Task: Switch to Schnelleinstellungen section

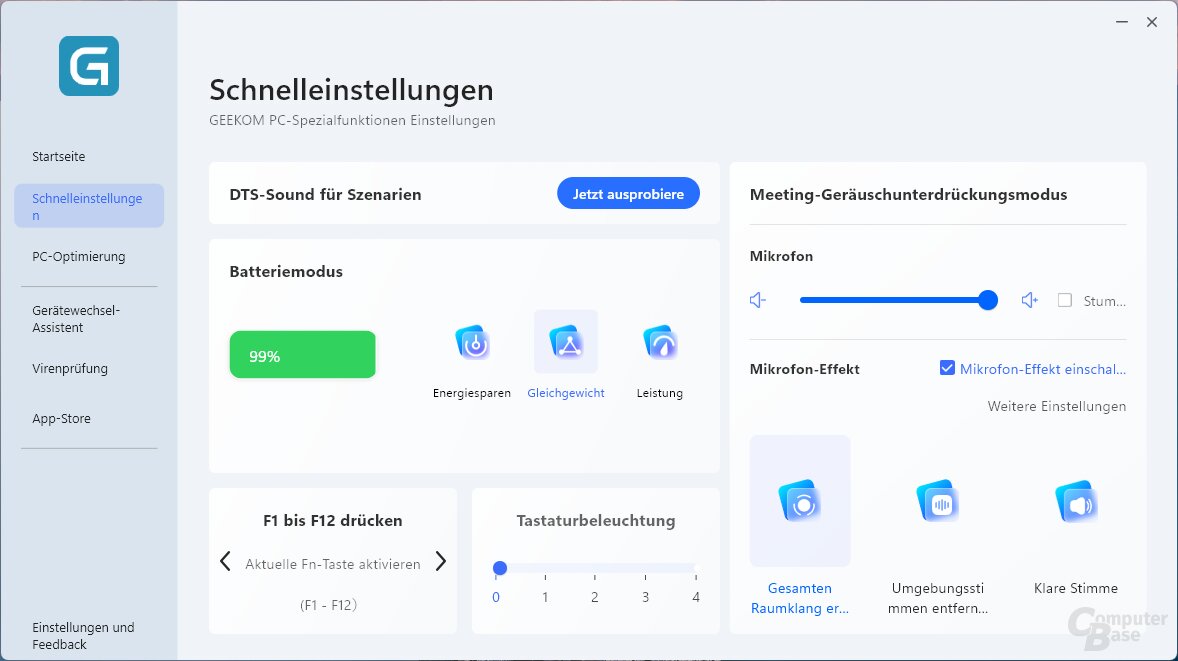Action: tap(89, 206)
